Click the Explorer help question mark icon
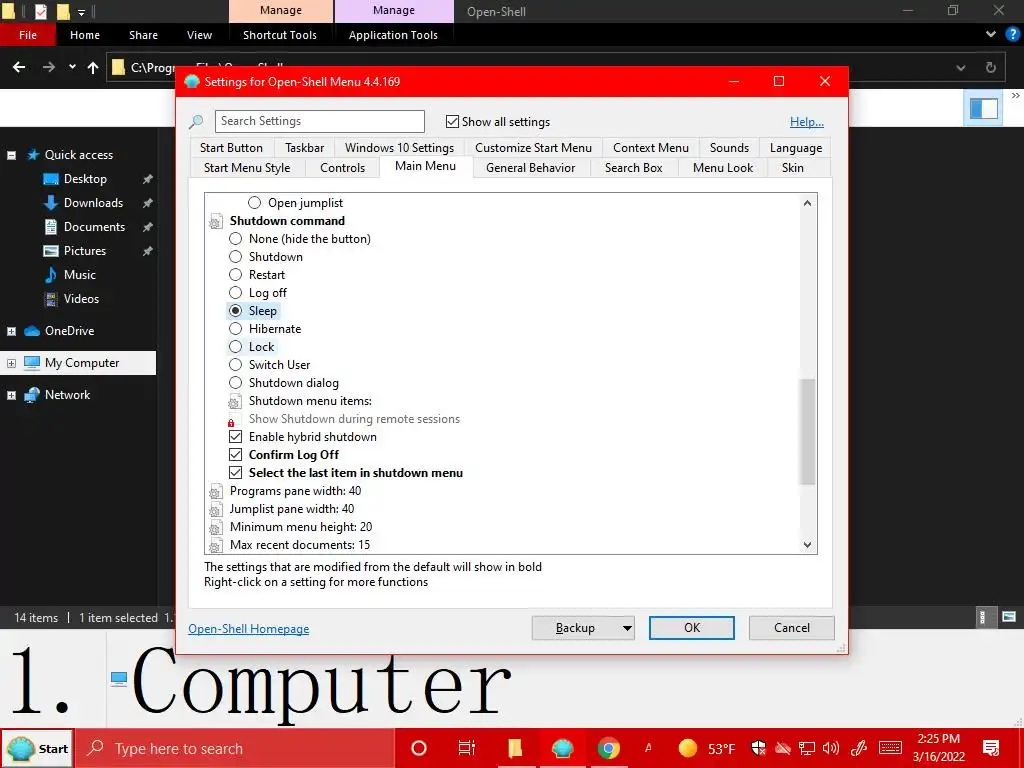 coord(1013,34)
